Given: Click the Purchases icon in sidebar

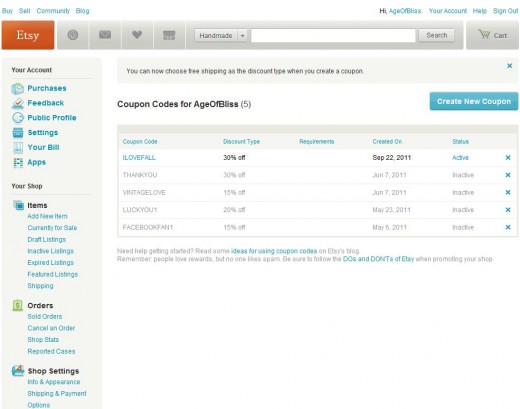Looking at the screenshot, I should click(17, 88).
